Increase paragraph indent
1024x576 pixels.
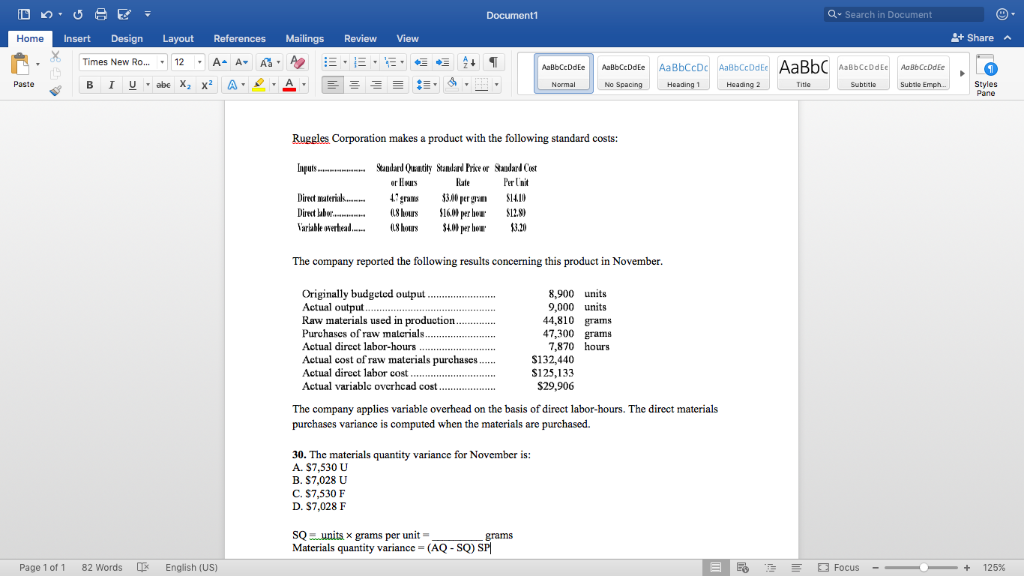[x=442, y=62]
